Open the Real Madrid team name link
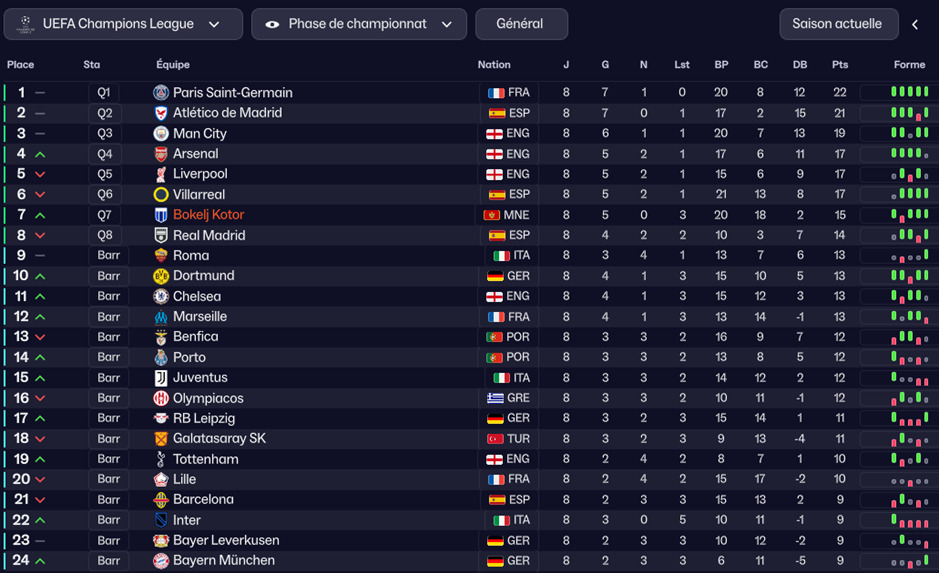The height and width of the screenshot is (573, 939). 209,236
